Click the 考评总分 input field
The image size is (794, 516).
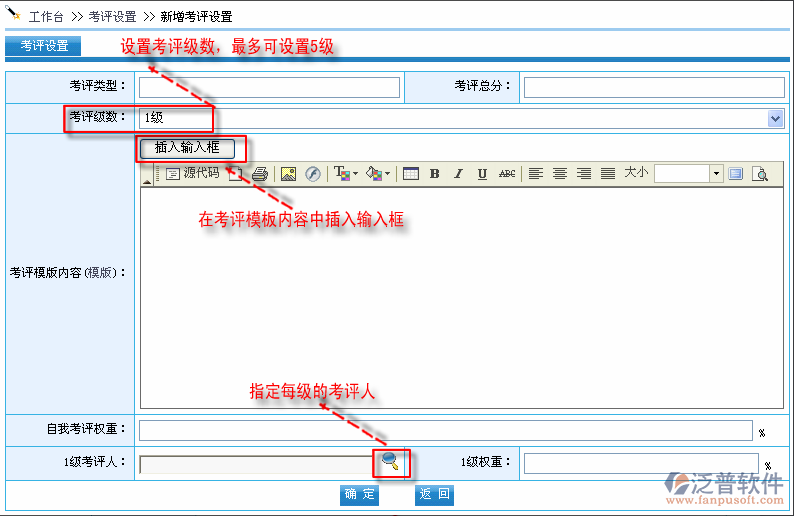(654, 88)
